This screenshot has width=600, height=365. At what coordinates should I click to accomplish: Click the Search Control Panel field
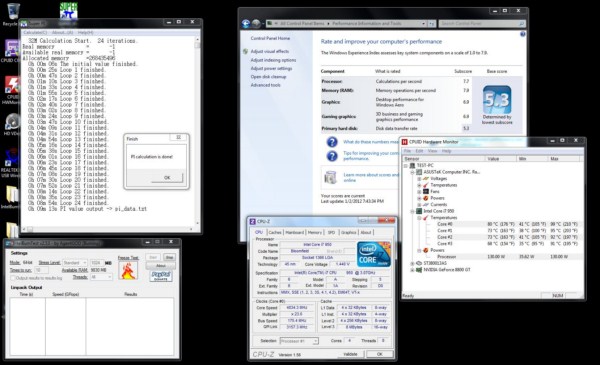coord(482,24)
